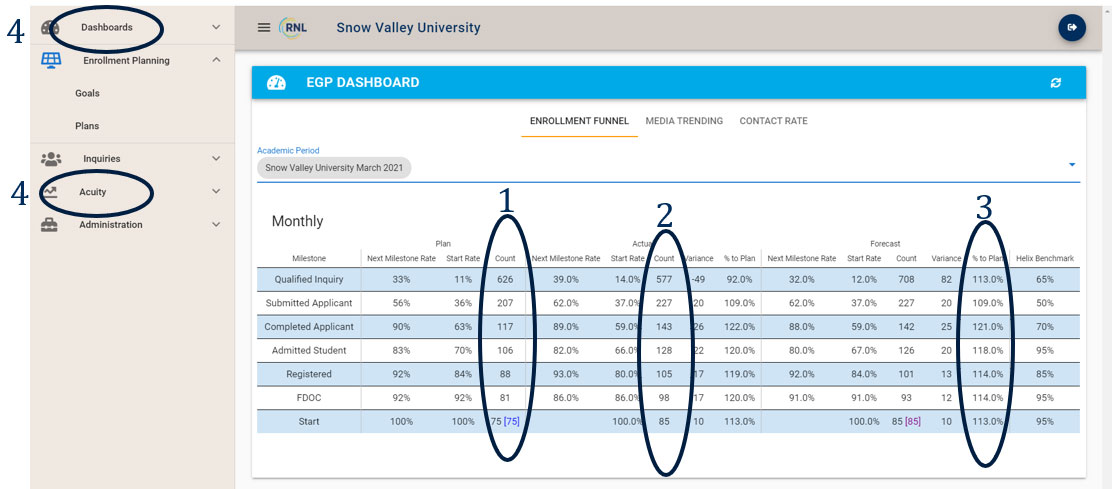Click the Helix Benchmark column header
The width and height of the screenshot is (1114, 489).
(x=1044, y=259)
